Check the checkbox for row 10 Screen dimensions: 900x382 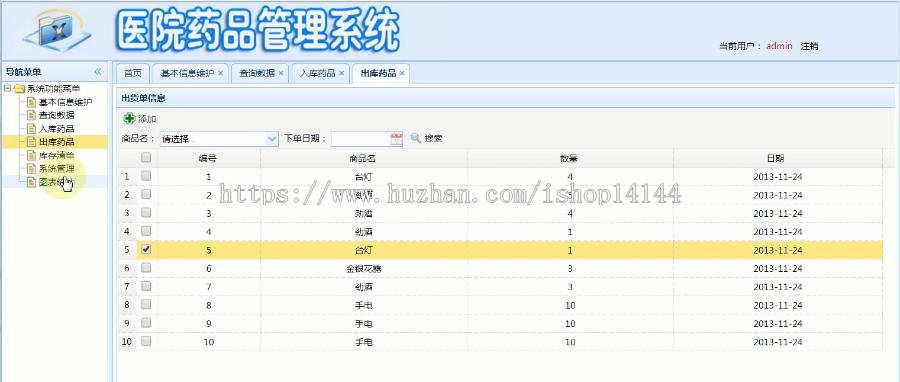[x=146, y=341]
